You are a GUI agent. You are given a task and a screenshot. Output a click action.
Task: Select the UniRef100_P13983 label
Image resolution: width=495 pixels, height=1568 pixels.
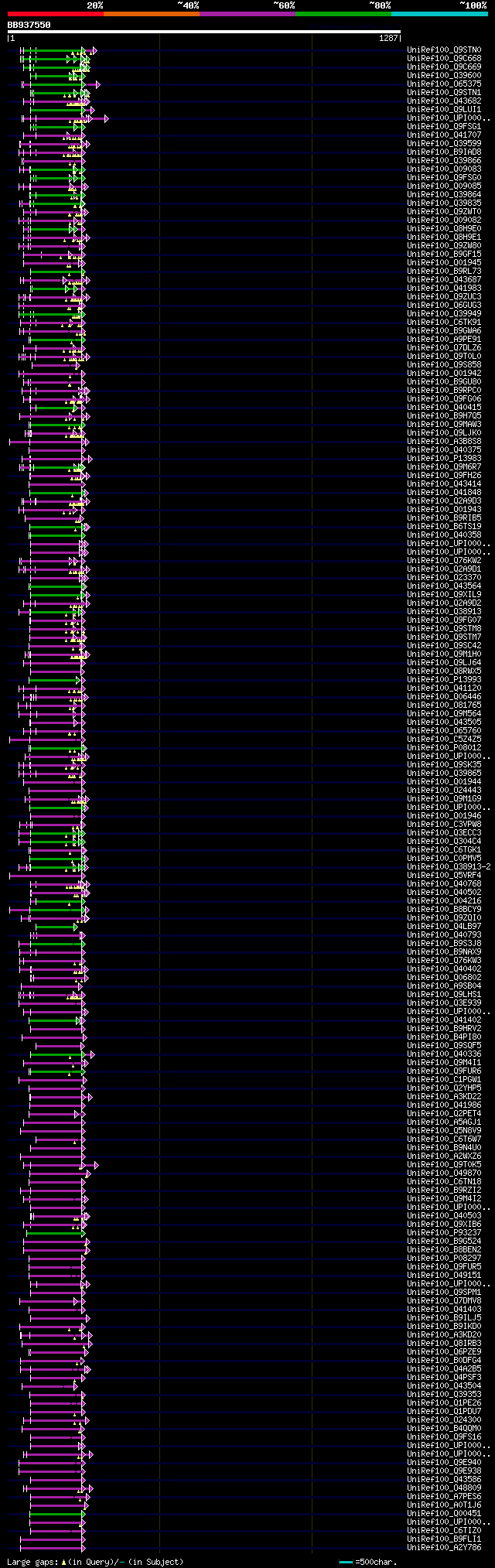(444, 459)
